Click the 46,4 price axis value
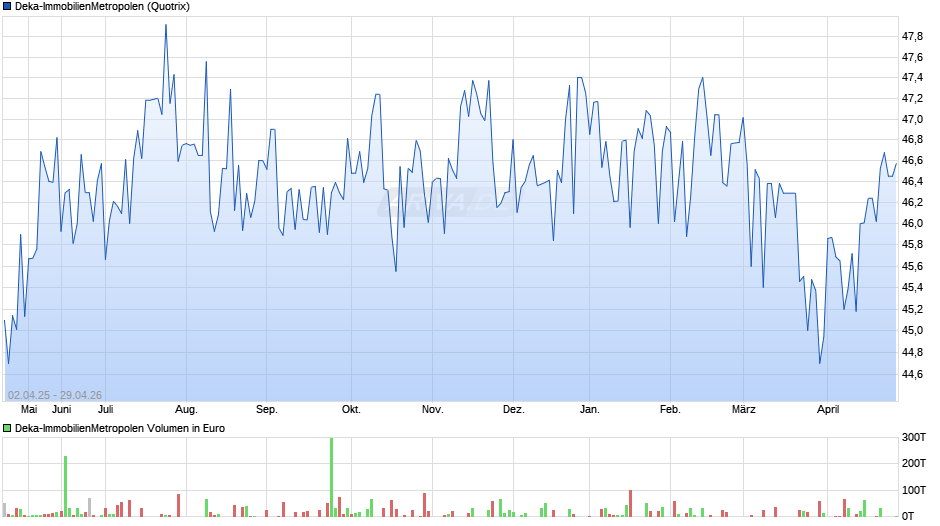 click(x=912, y=181)
